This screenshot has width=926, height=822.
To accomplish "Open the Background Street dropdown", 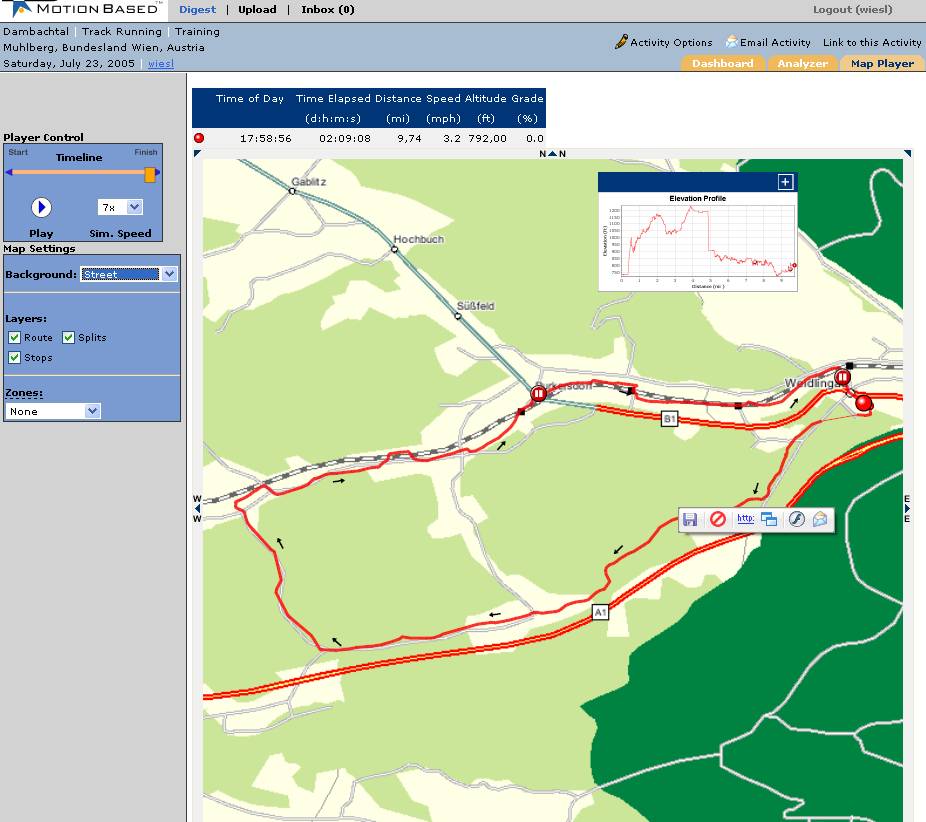I will 169,274.
